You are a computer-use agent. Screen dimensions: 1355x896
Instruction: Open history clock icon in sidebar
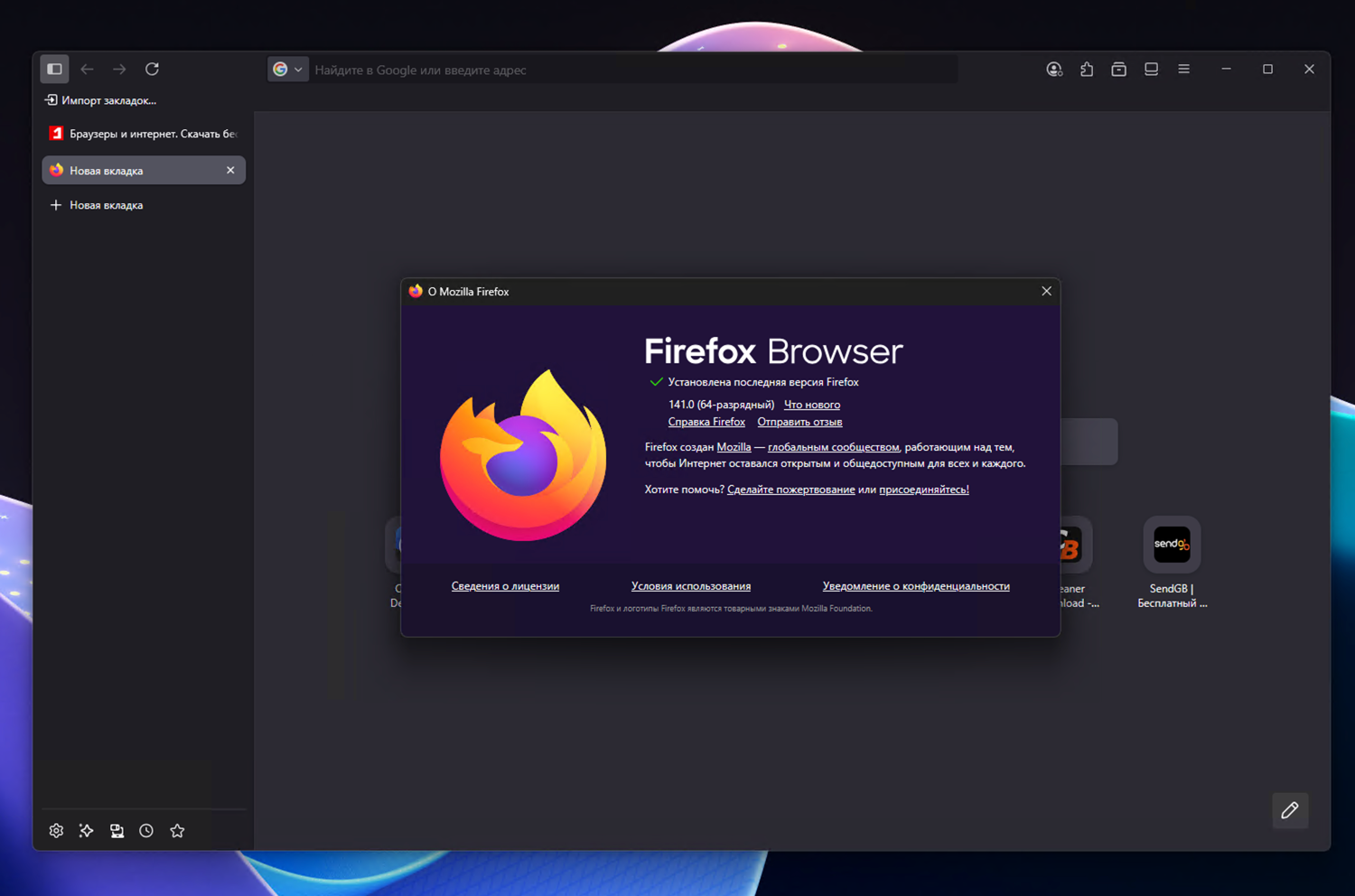click(146, 831)
